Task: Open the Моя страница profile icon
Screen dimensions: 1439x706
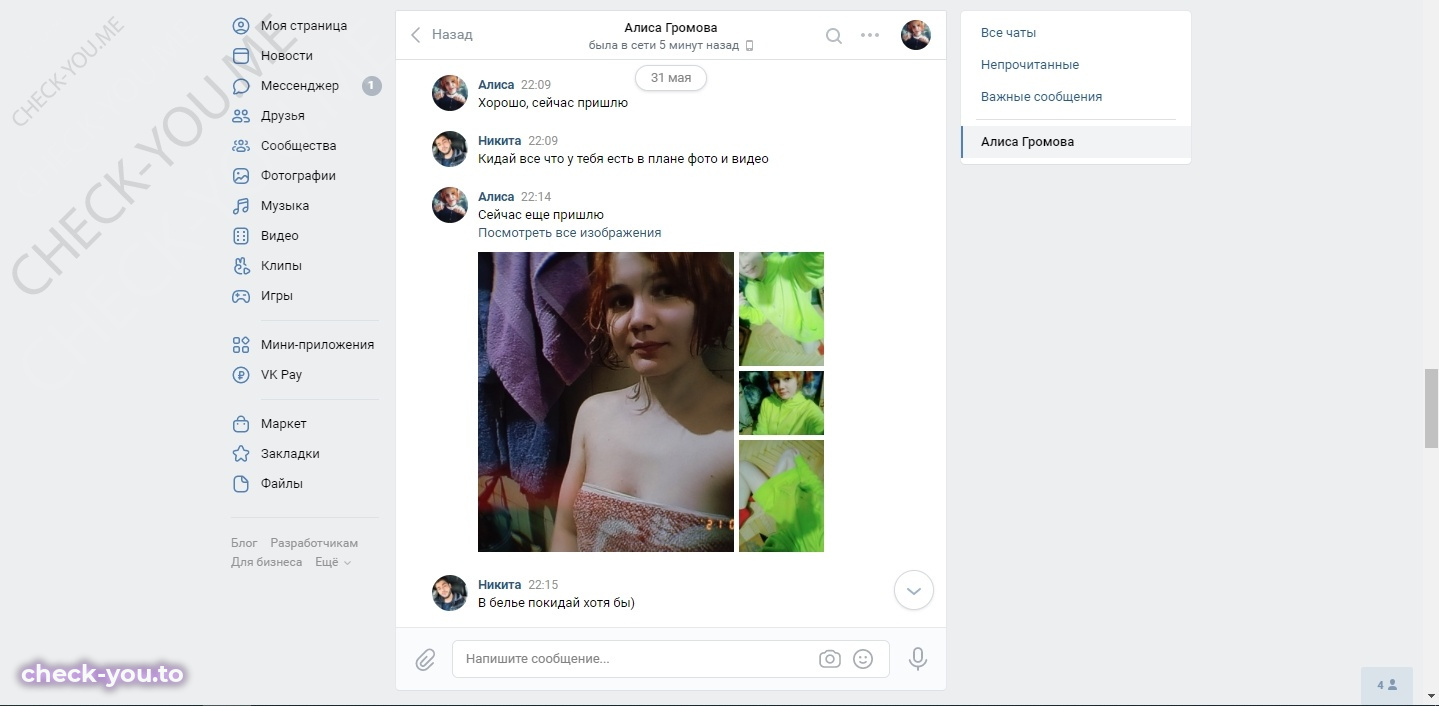Action: pyautogui.click(x=241, y=26)
